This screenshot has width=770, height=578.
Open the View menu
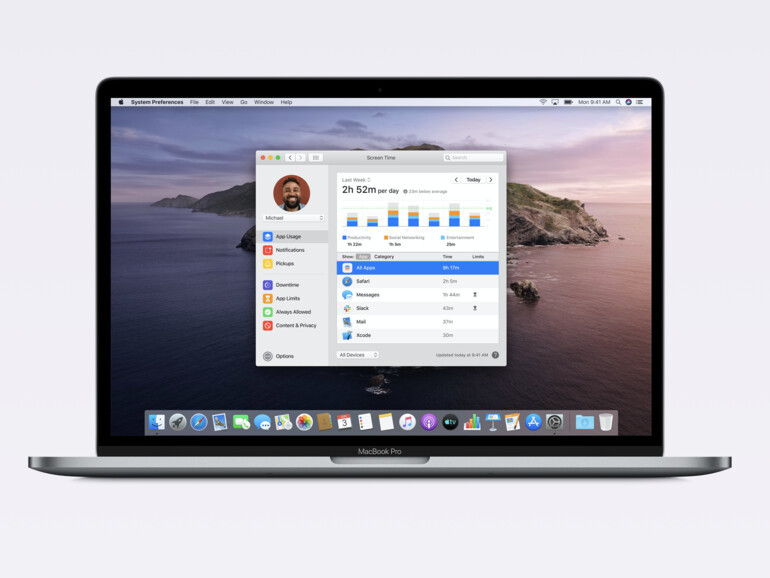(x=227, y=102)
